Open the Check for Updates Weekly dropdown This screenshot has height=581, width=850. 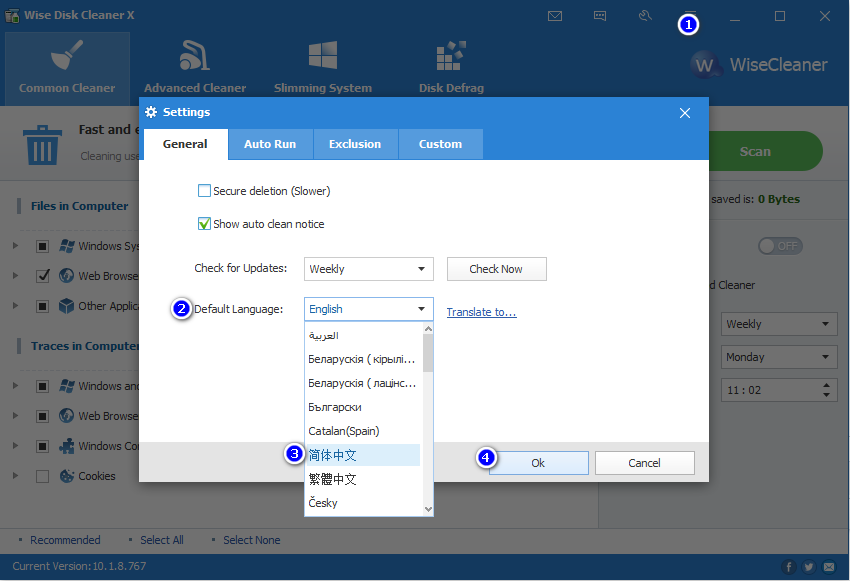[369, 269]
